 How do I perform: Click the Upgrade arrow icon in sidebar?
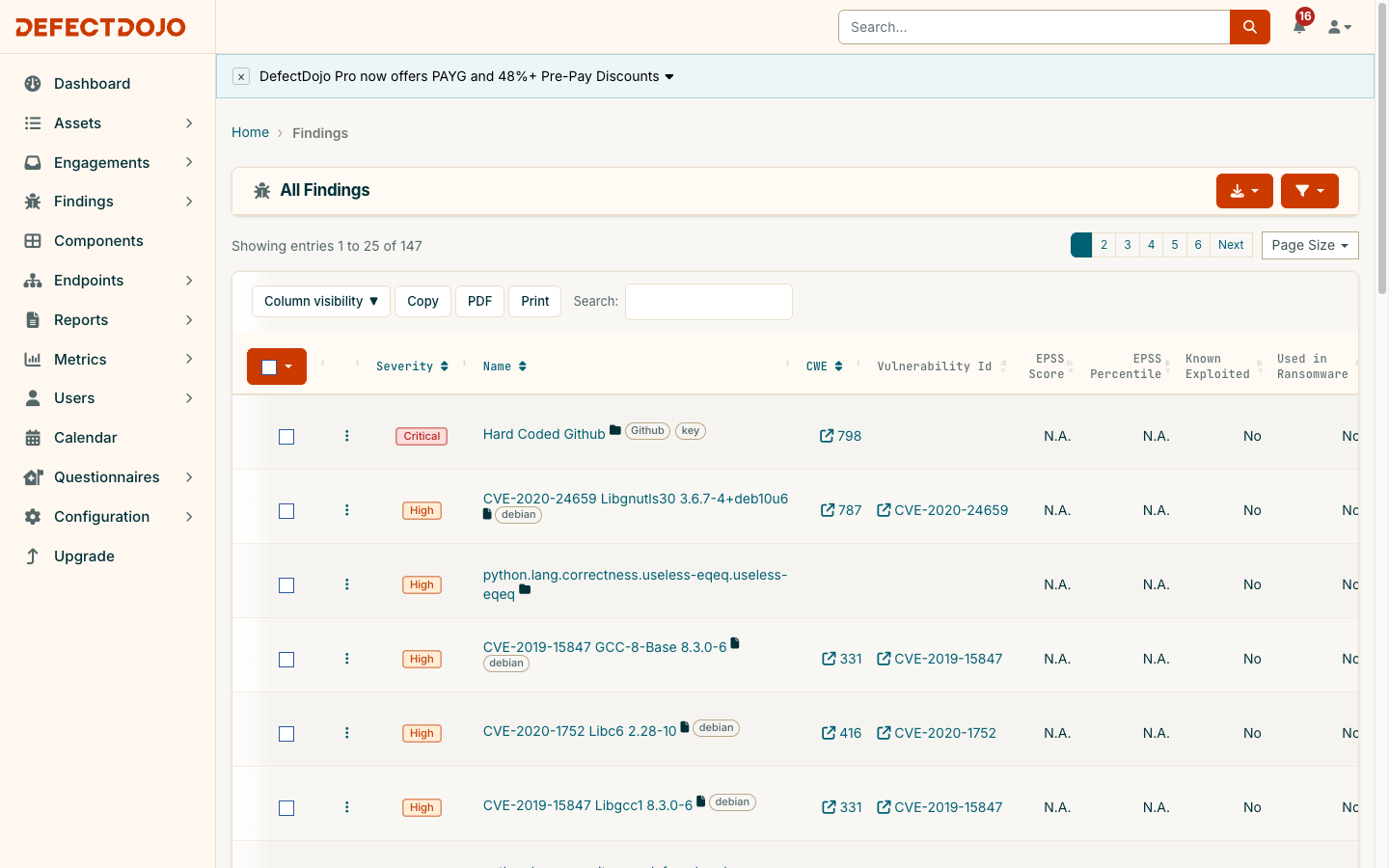click(33, 556)
